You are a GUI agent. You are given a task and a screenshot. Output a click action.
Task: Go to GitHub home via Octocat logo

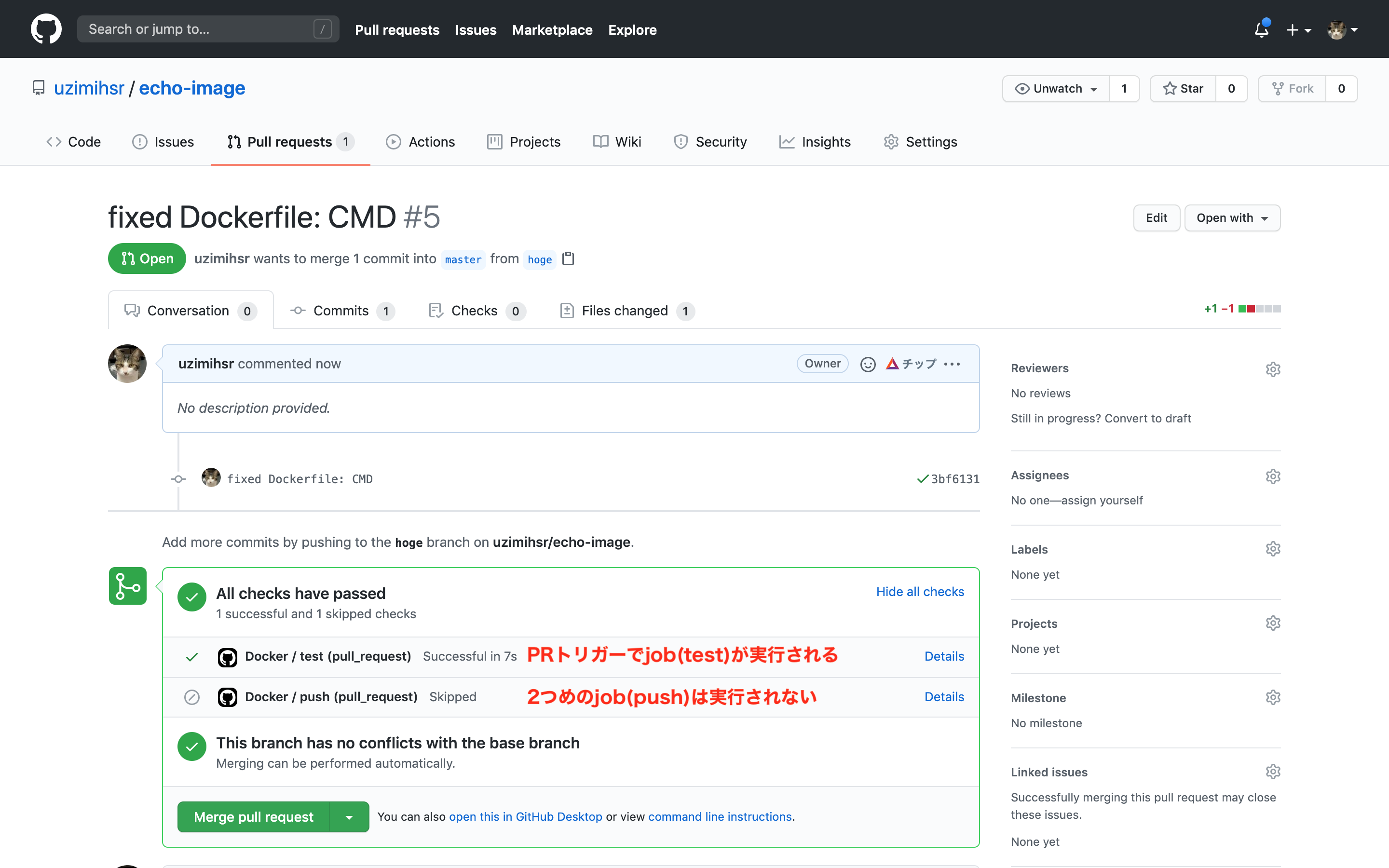pos(46,29)
